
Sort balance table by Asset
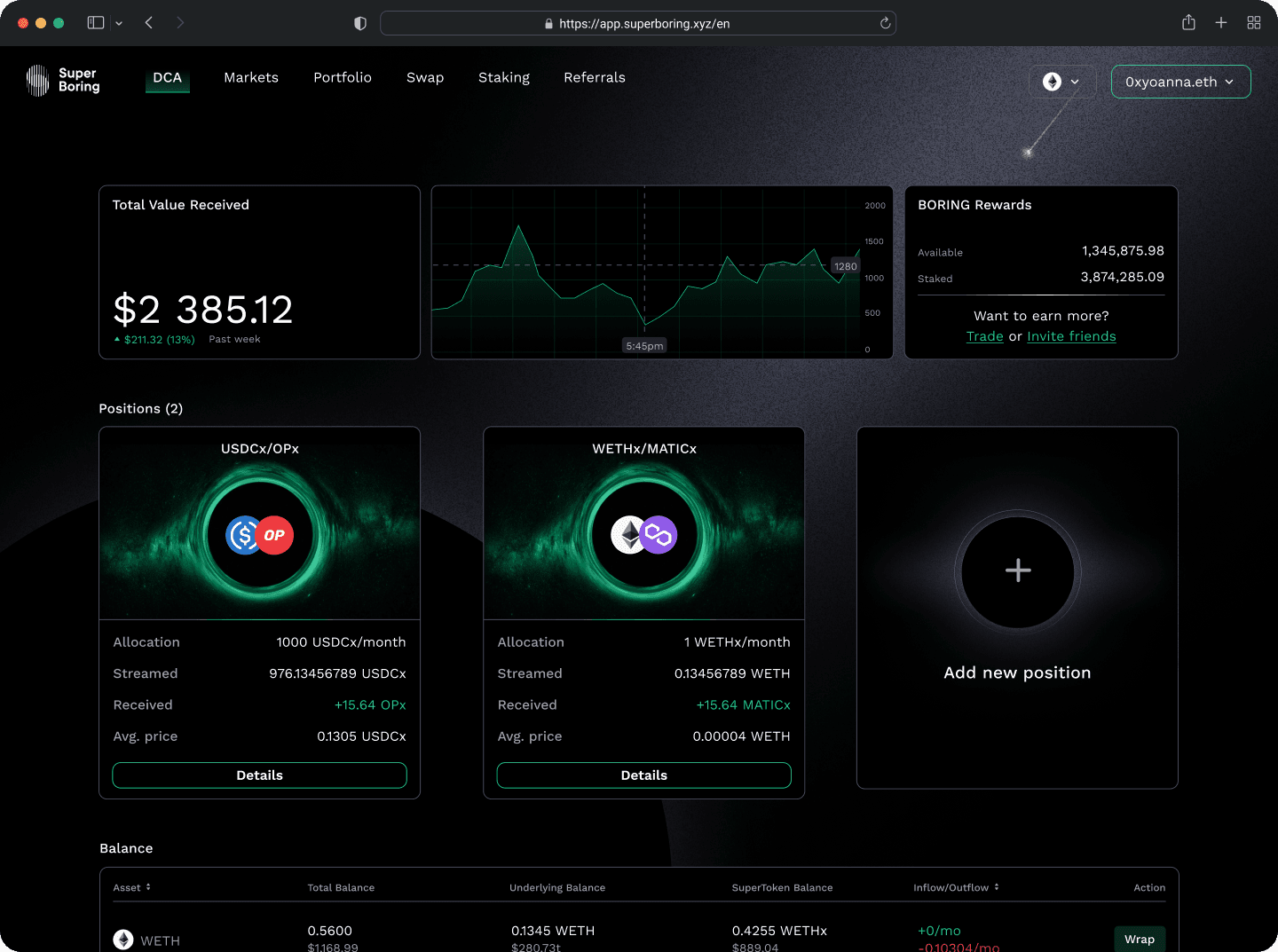131,887
